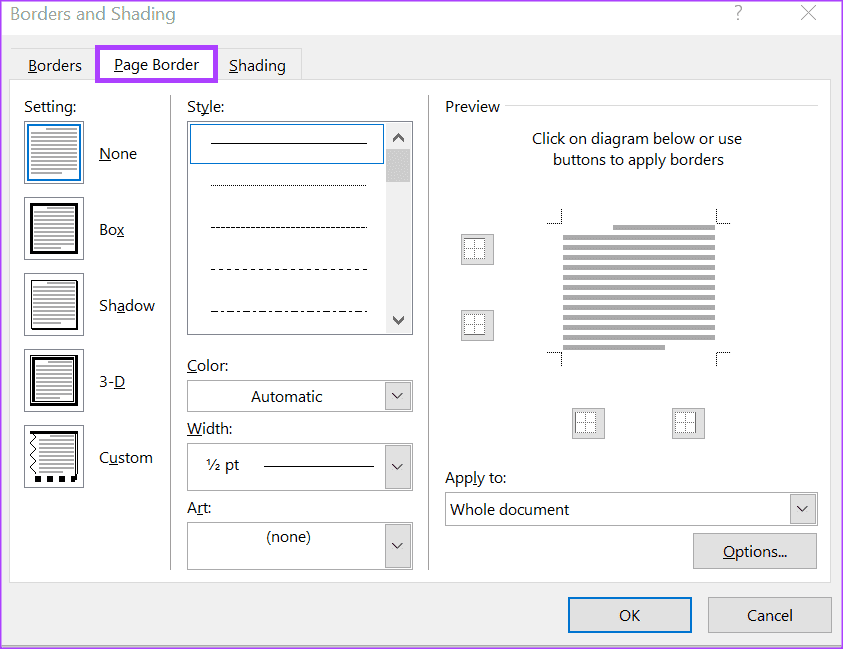Open the Art dropdown list
Screen dimensions: 843x649
point(398,545)
